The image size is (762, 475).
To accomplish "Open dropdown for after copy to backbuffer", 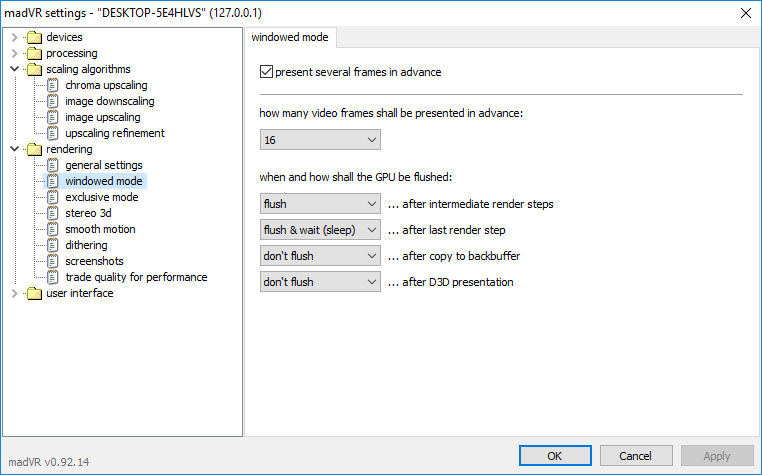I will coord(320,256).
